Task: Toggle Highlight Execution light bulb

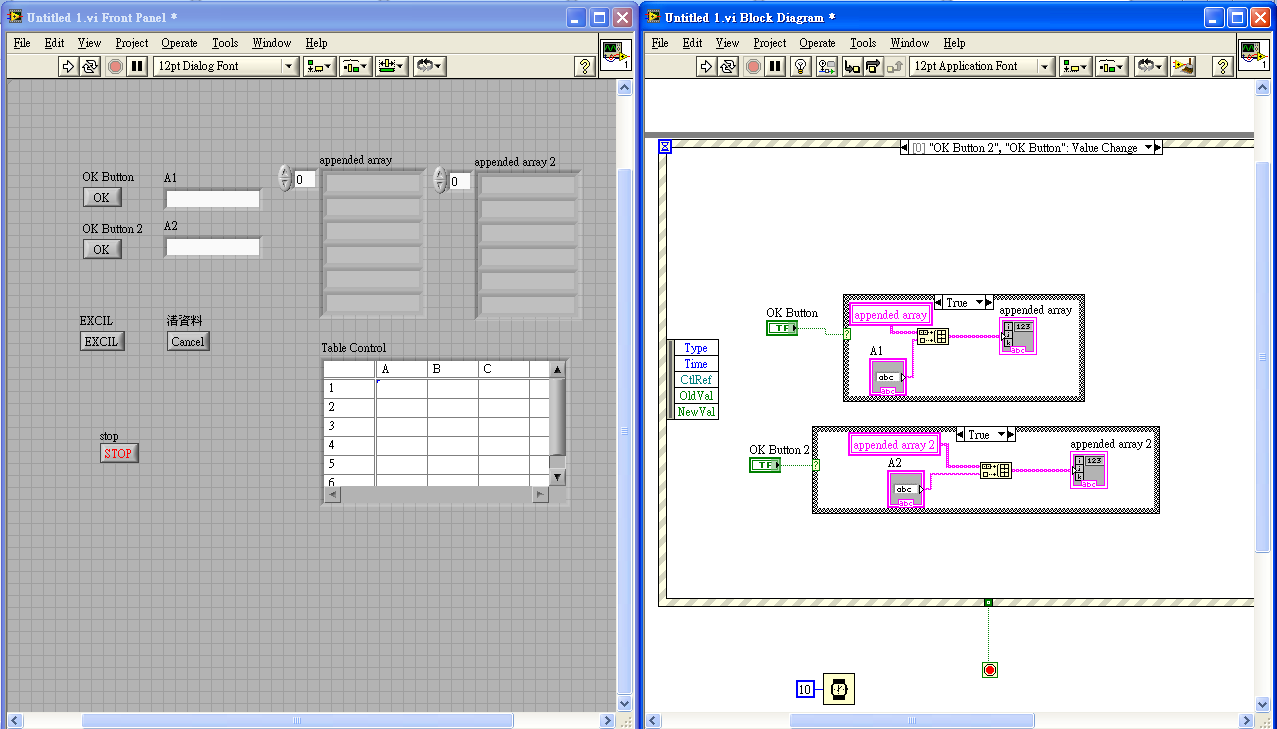Action: click(800, 66)
